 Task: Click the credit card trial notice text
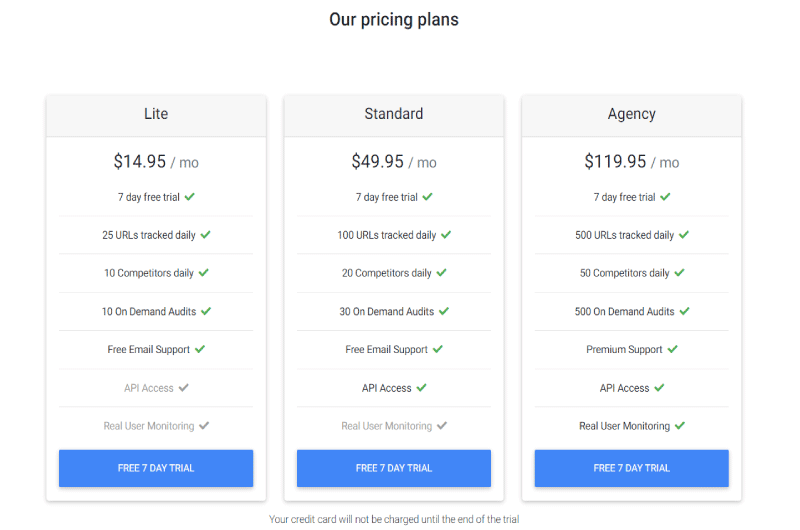(x=394, y=519)
